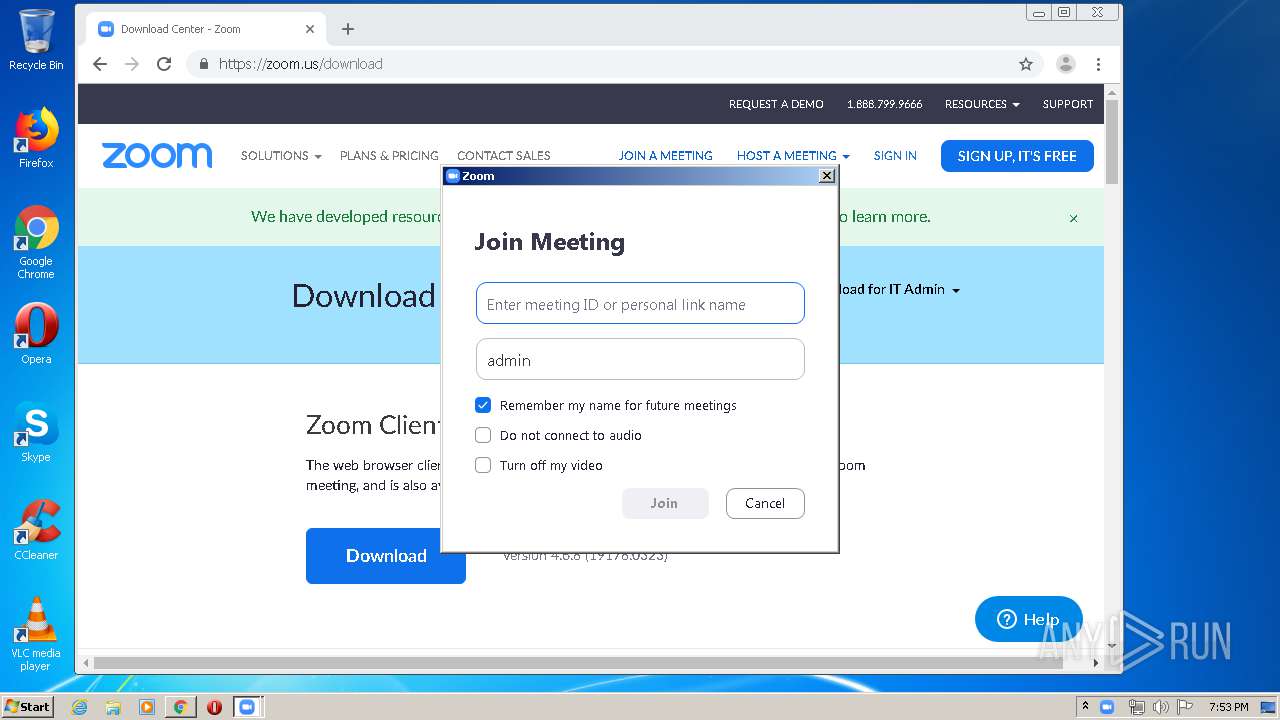Screen dimensions: 1280x720
Task: Click the Chrome address bar URL
Action: point(300,64)
